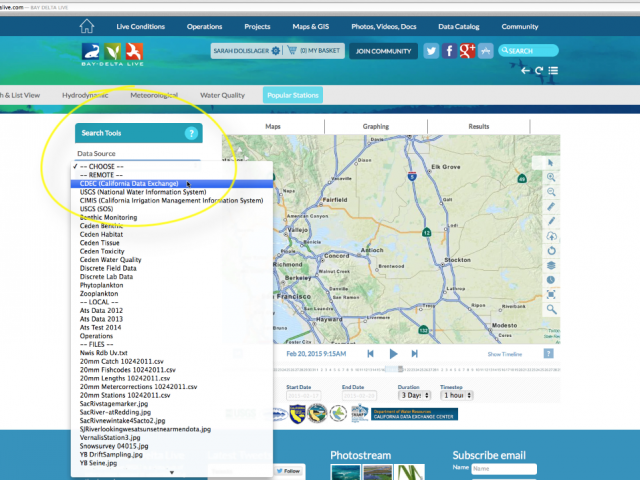Click the map zoom in magnifier

point(551,177)
